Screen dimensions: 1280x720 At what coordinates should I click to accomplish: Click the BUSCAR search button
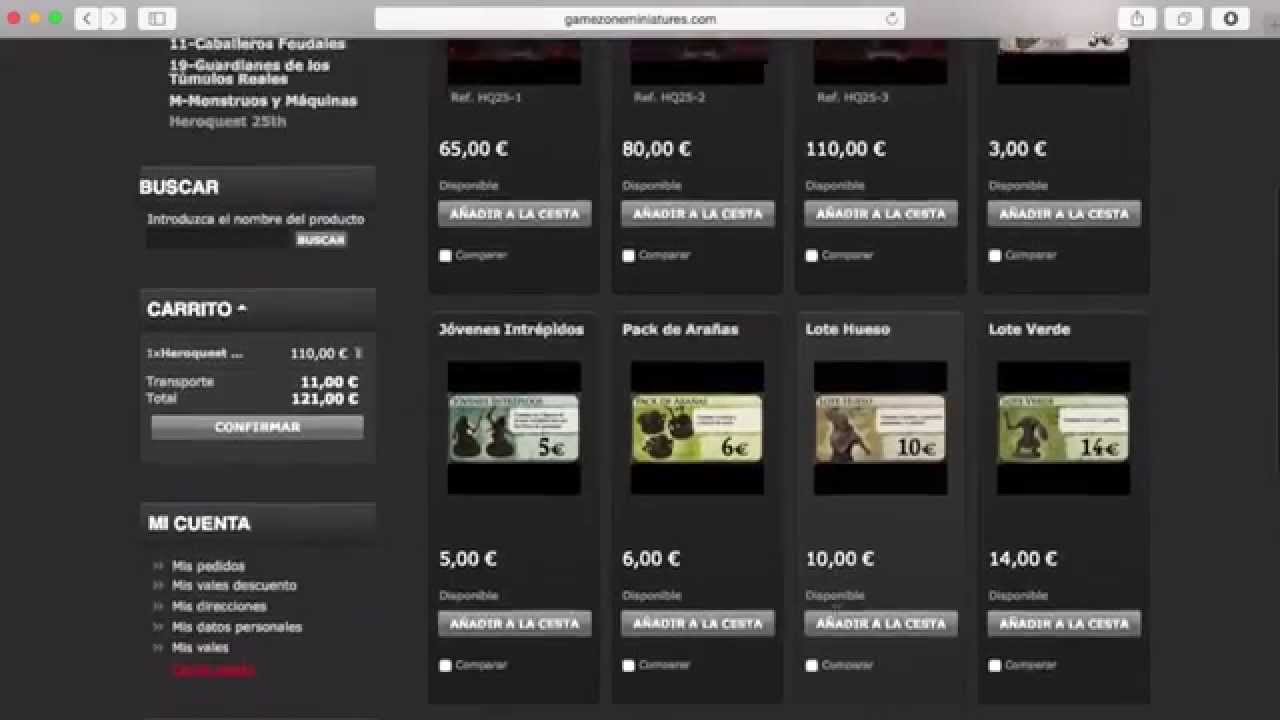click(x=321, y=240)
